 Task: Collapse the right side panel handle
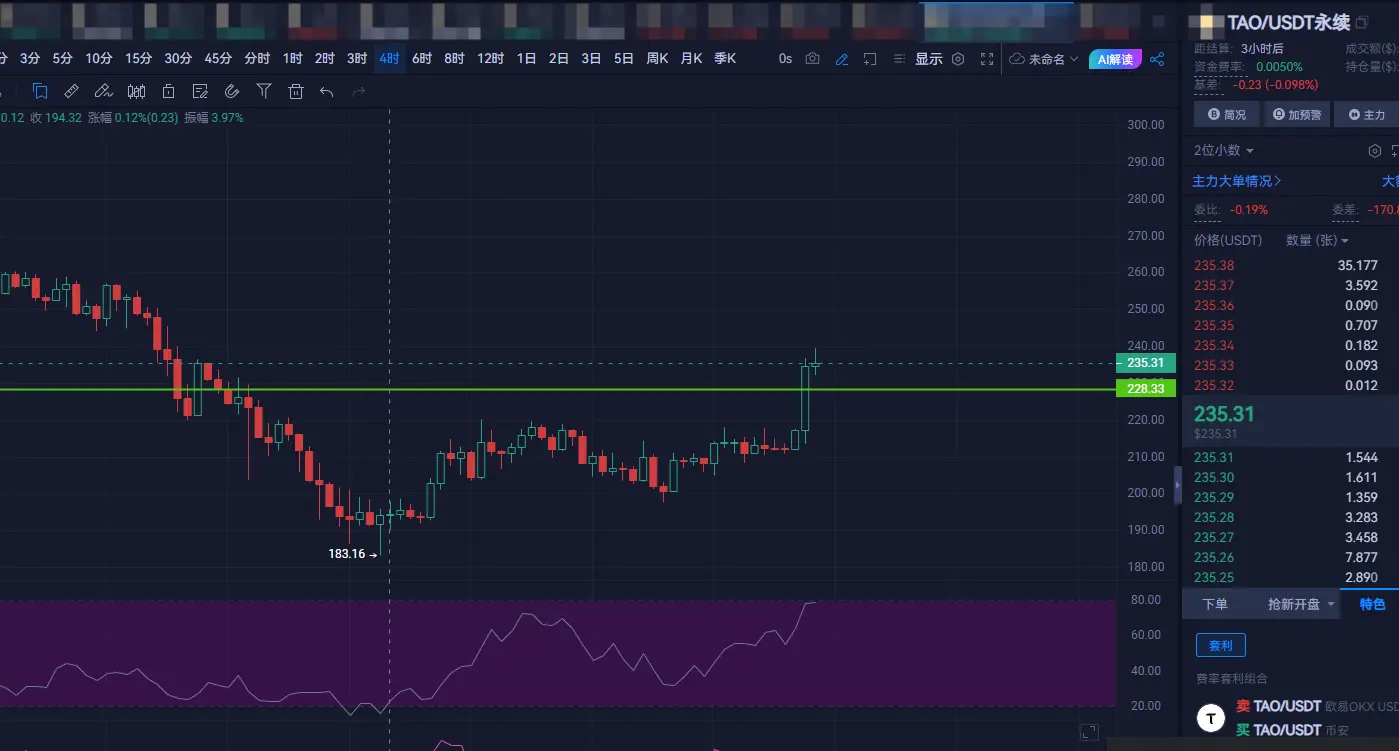(1178, 484)
